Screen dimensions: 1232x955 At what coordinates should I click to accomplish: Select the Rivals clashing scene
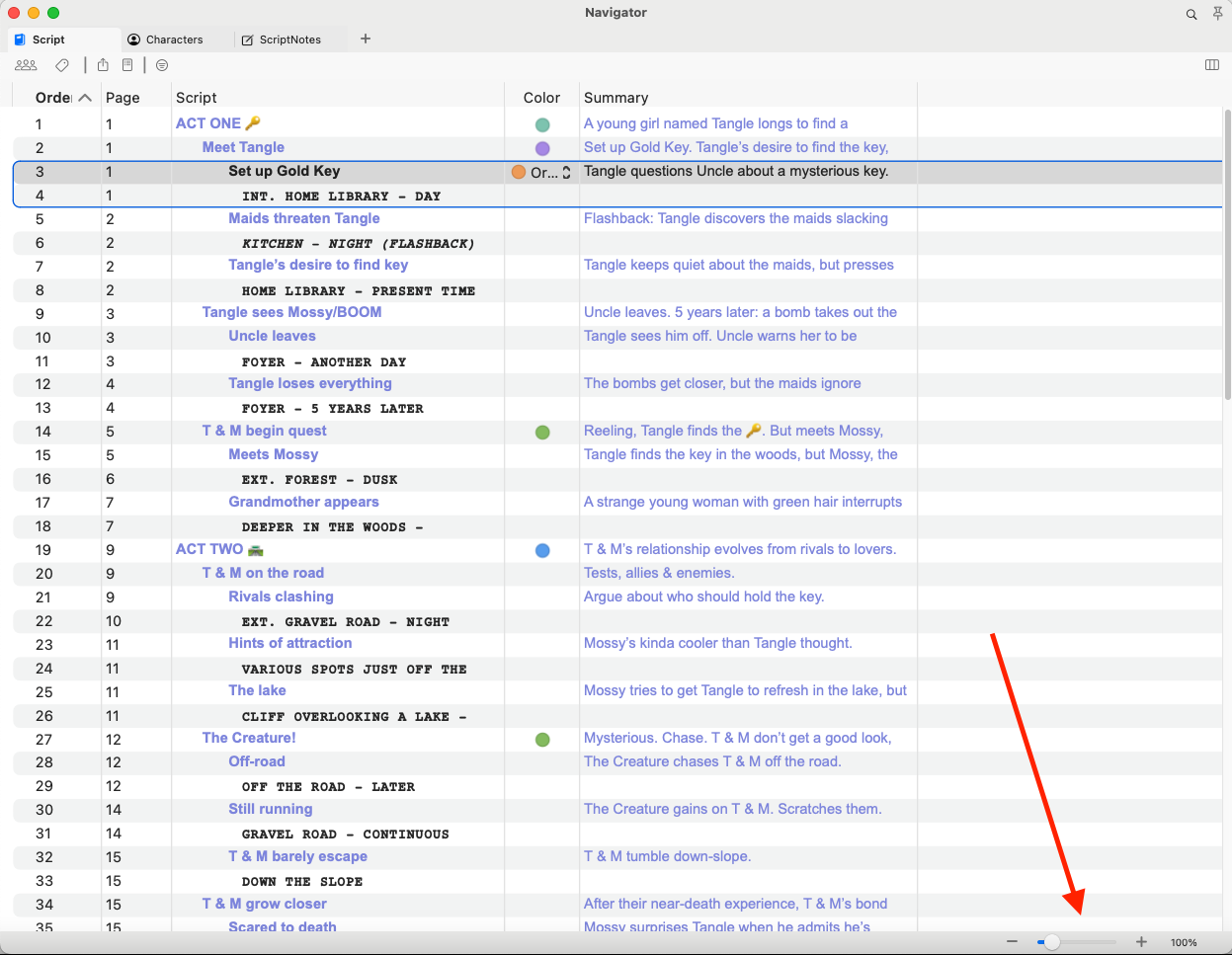coord(282,597)
